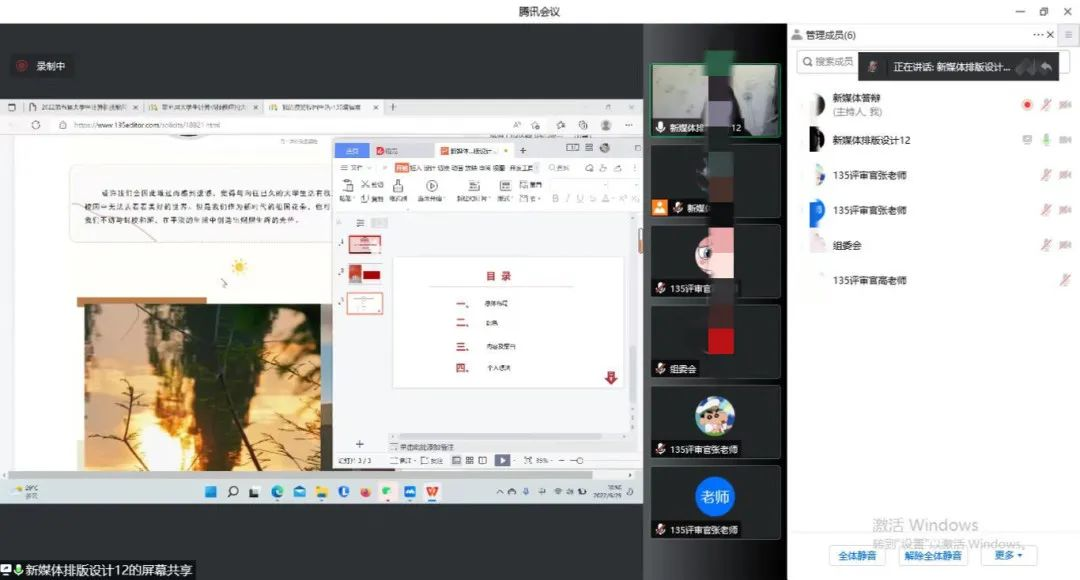Click the shared browser horizontal scrollbar
The width and height of the screenshot is (1080, 580).
click(300, 475)
